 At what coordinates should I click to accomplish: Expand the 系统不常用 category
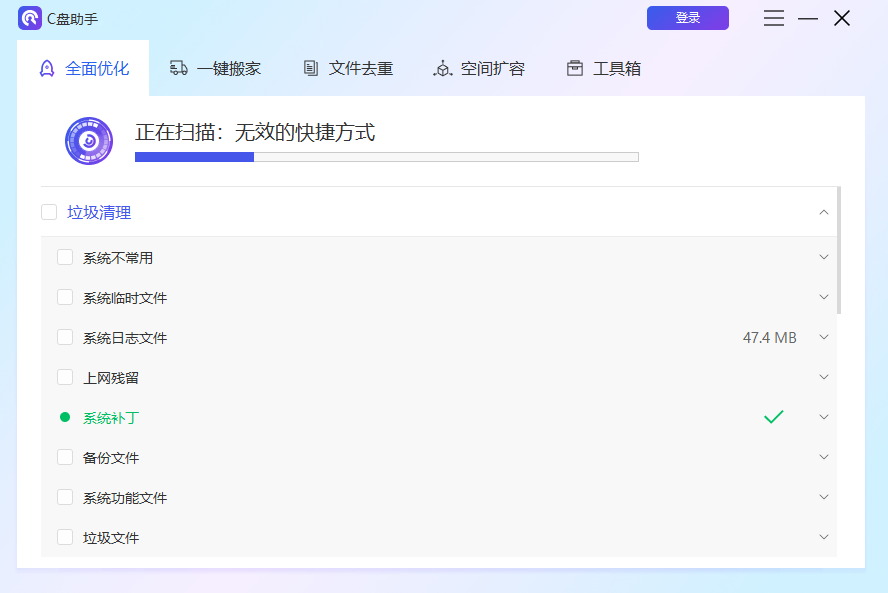(x=823, y=257)
